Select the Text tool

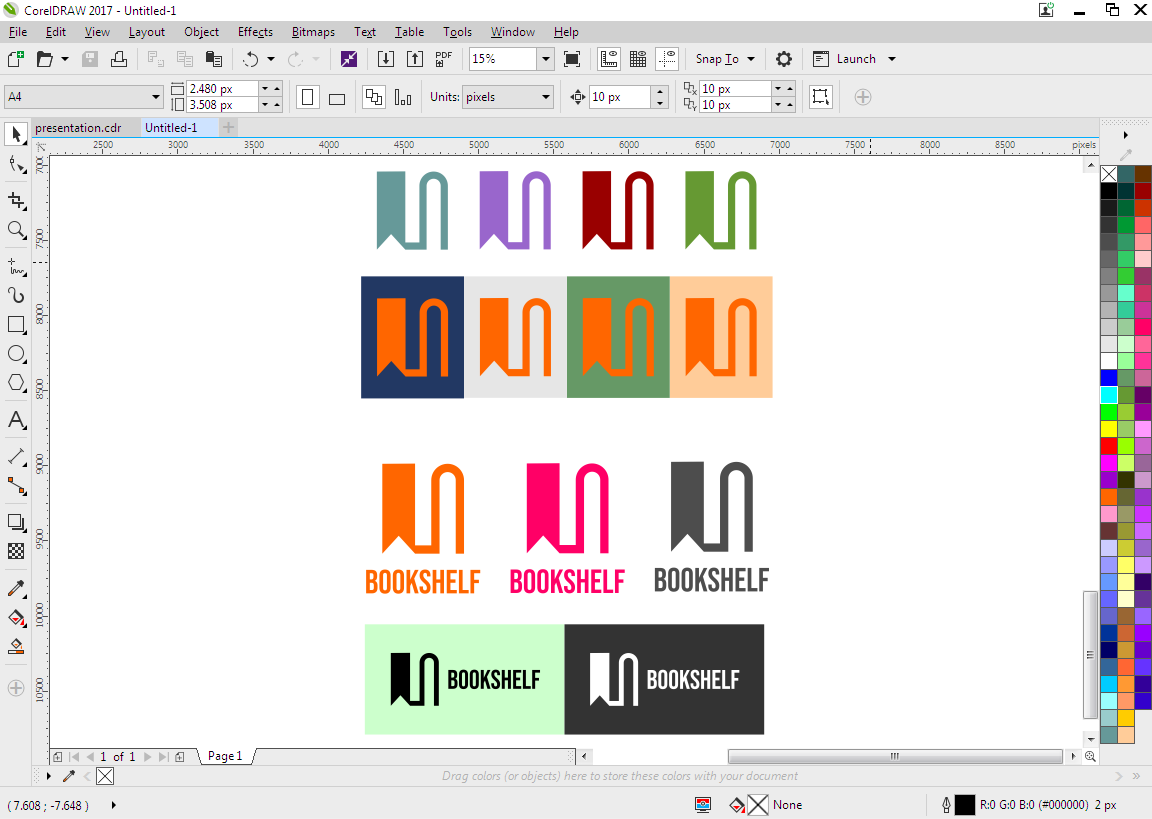(16, 420)
